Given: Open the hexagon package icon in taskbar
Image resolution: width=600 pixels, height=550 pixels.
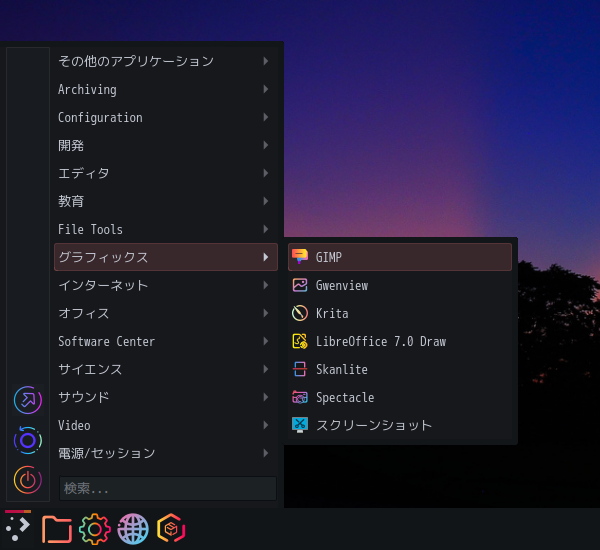Looking at the screenshot, I should point(171,529).
